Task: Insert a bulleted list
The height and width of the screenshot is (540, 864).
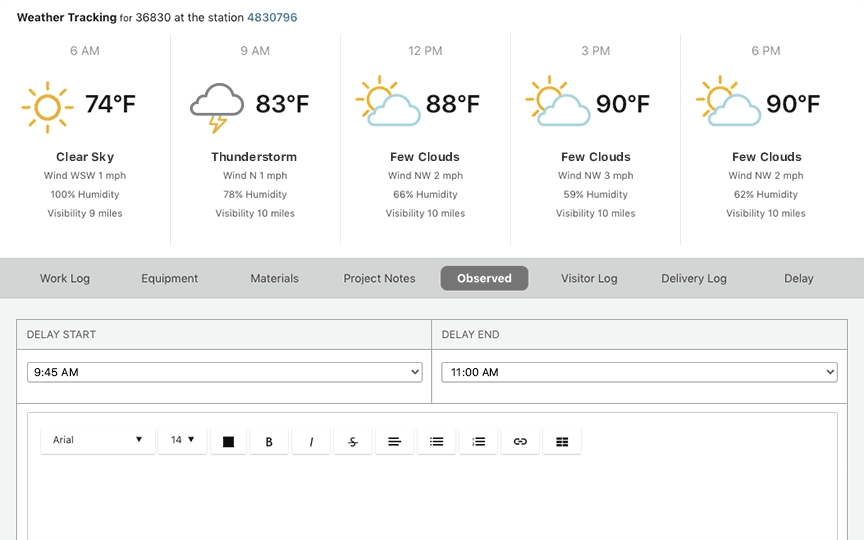Action: pyautogui.click(x=437, y=441)
